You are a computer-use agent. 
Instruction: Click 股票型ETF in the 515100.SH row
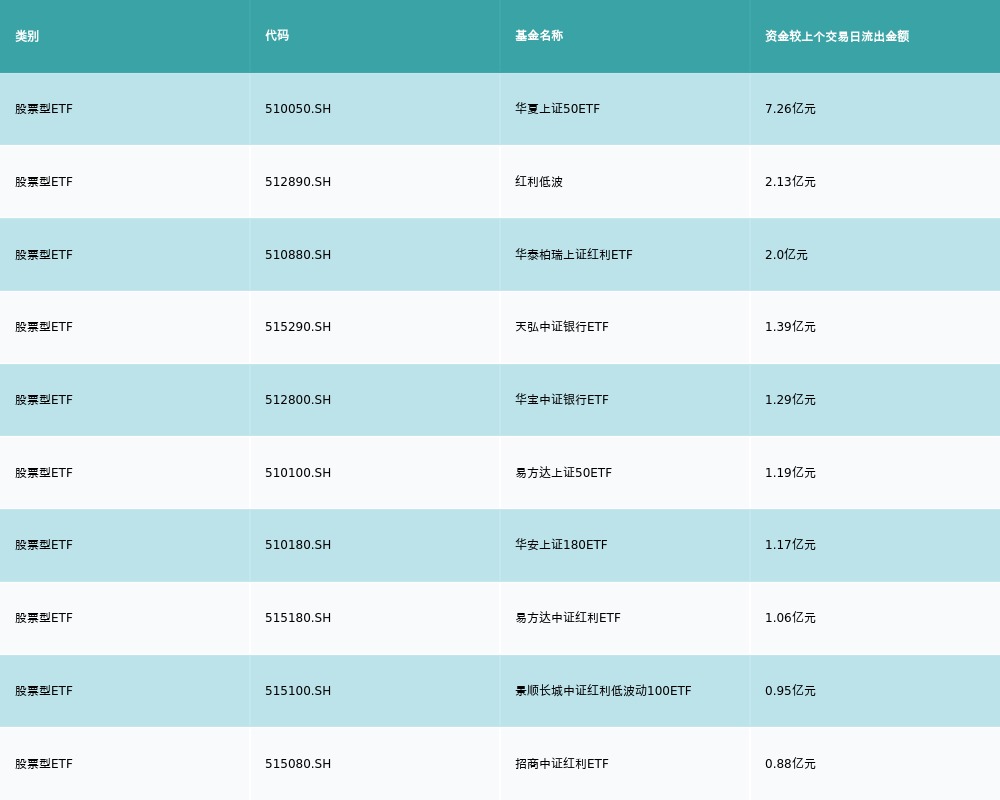[44, 691]
